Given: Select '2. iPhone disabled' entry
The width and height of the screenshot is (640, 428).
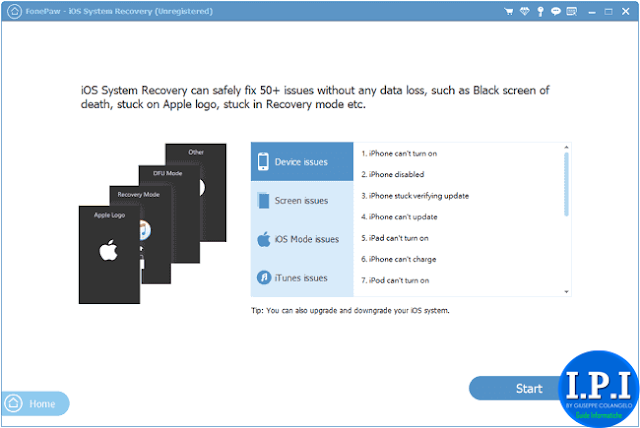Looking at the screenshot, I should 392,174.
